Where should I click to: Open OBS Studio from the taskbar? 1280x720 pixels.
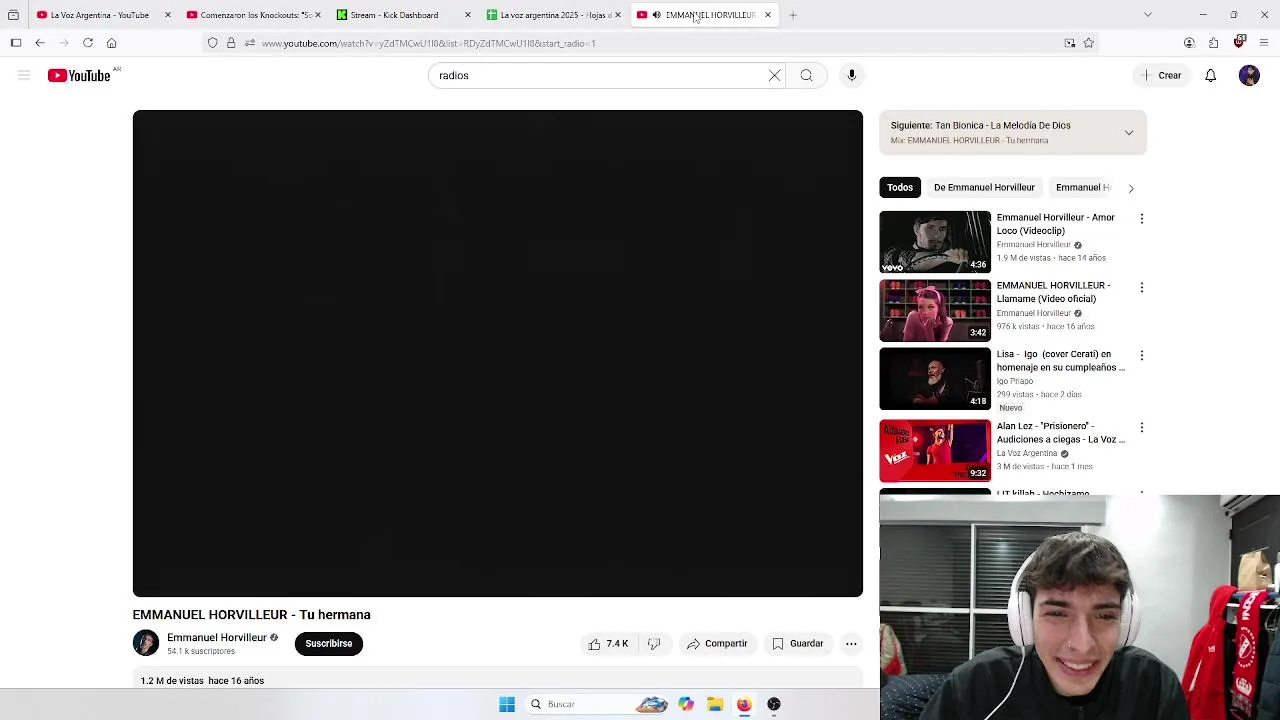(x=774, y=704)
